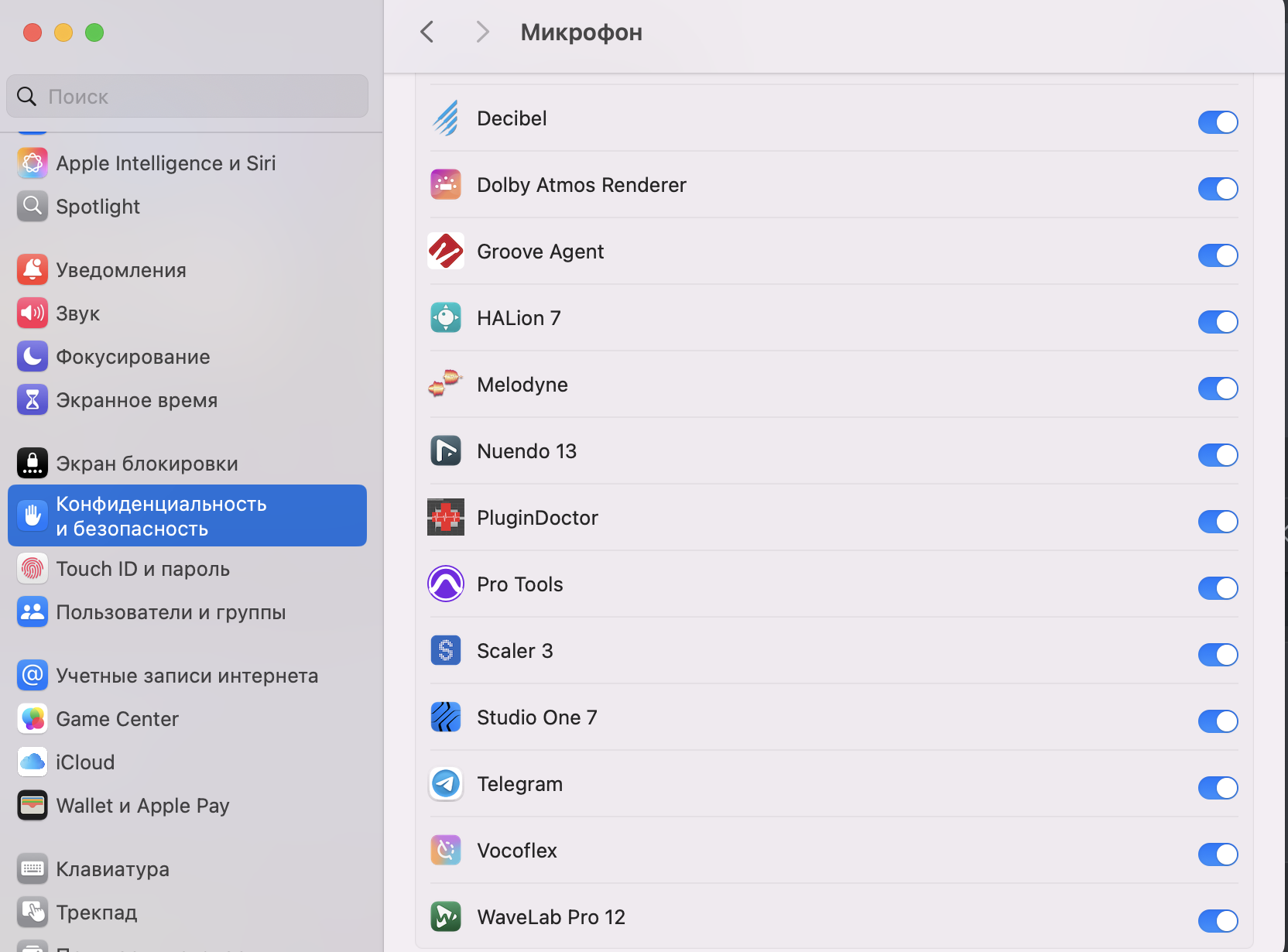This screenshot has height=952, width=1288.
Task: Click the Микрофон page title
Action: point(581,33)
